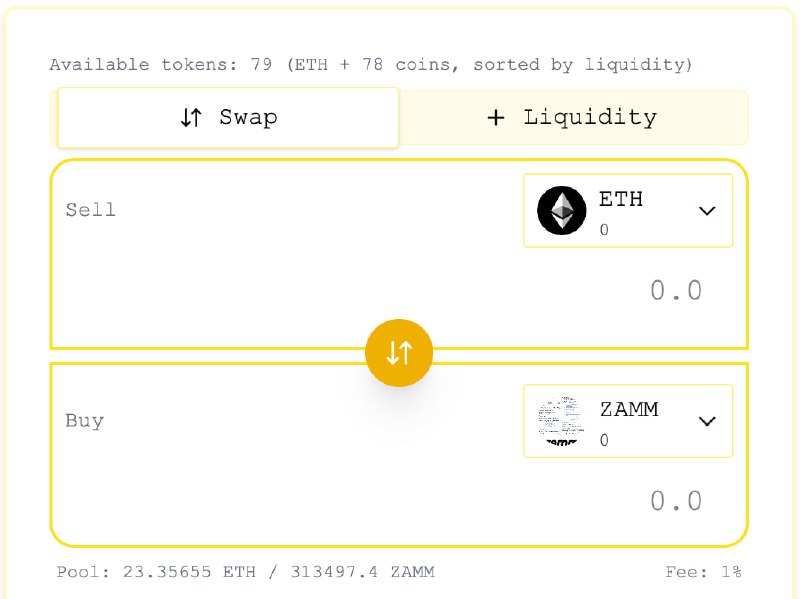The height and width of the screenshot is (599, 800).
Task: Switch to the Liquidity tab
Action: pos(573,118)
